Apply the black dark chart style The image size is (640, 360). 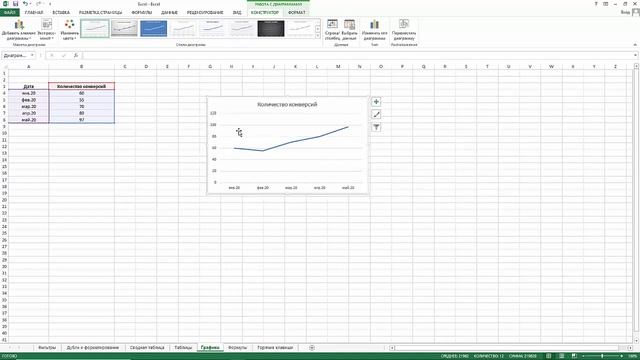click(271, 29)
